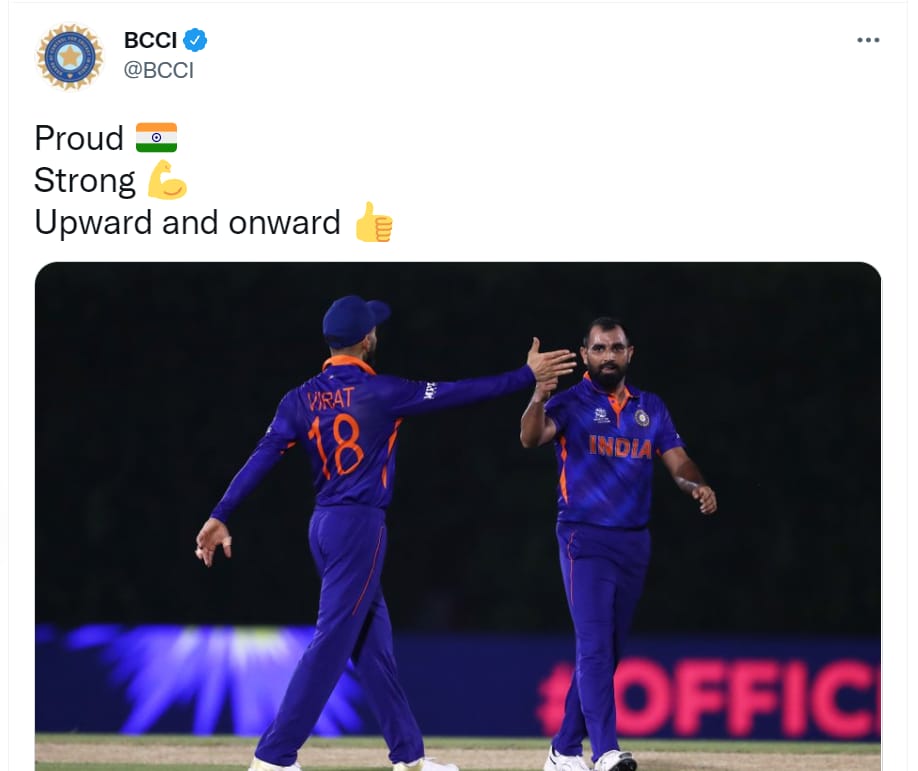Click the high-five hands in photo
The image size is (918, 771).
(551, 368)
